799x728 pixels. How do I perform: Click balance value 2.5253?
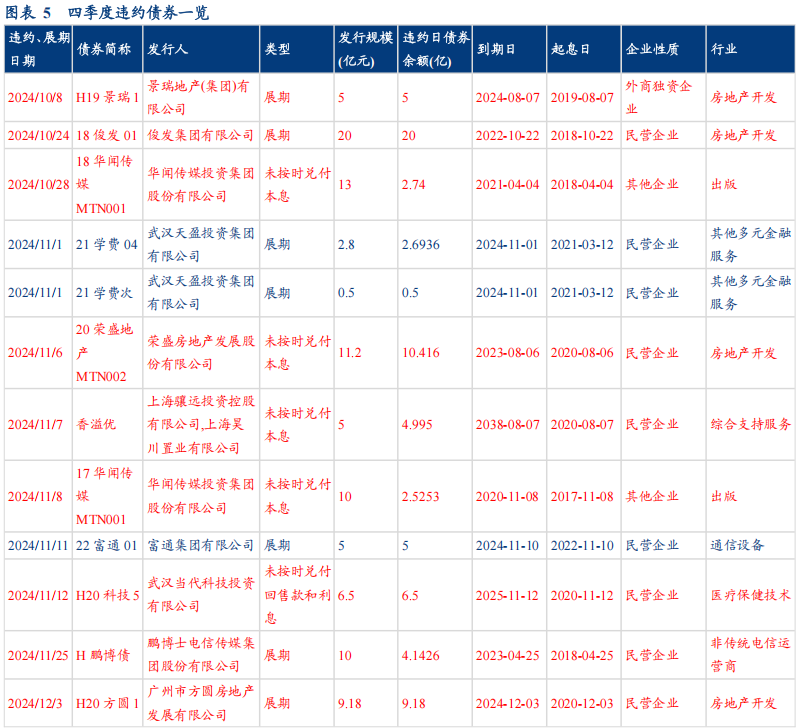(420, 496)
